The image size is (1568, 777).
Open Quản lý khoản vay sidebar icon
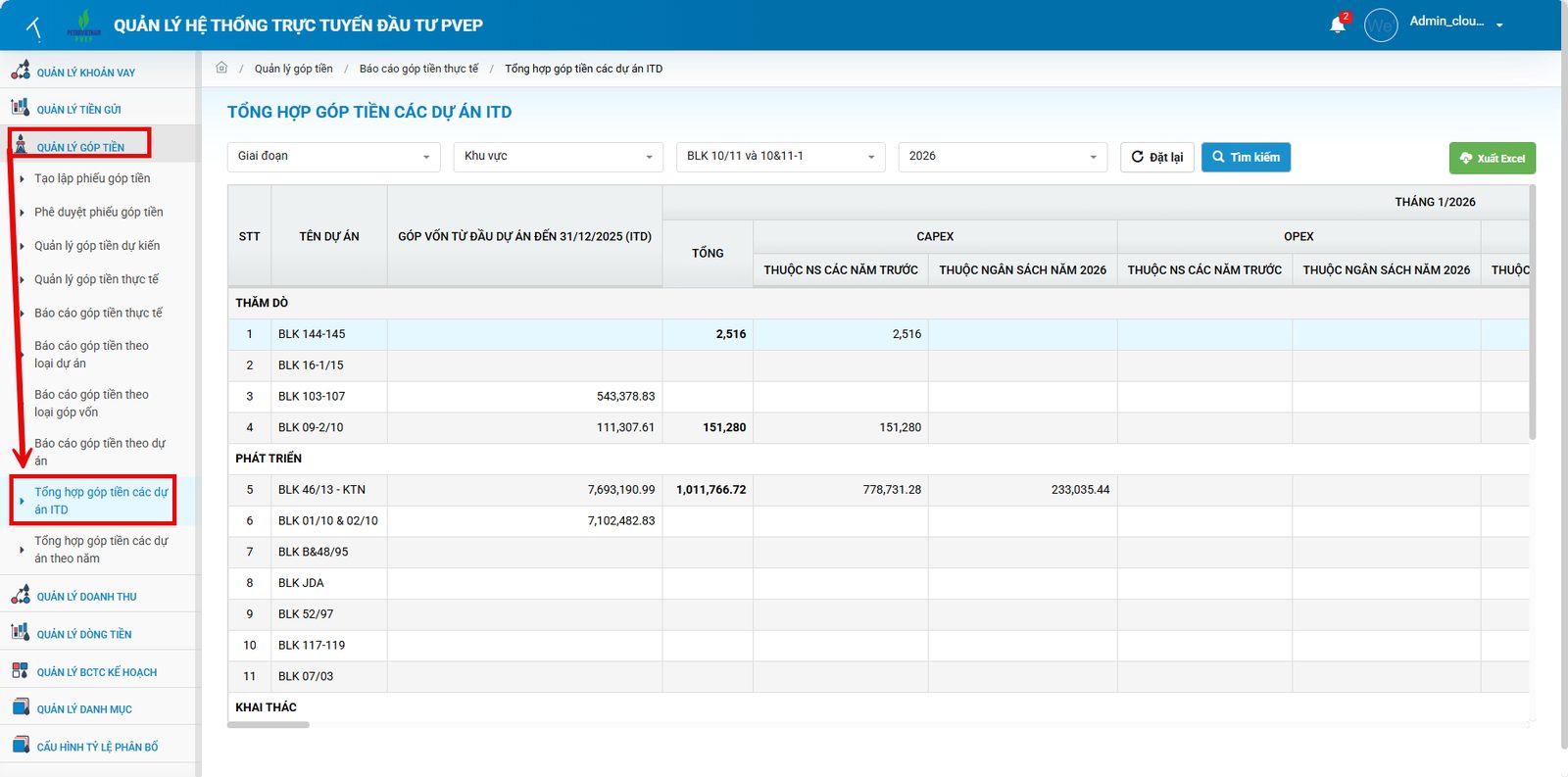[21, 71]
